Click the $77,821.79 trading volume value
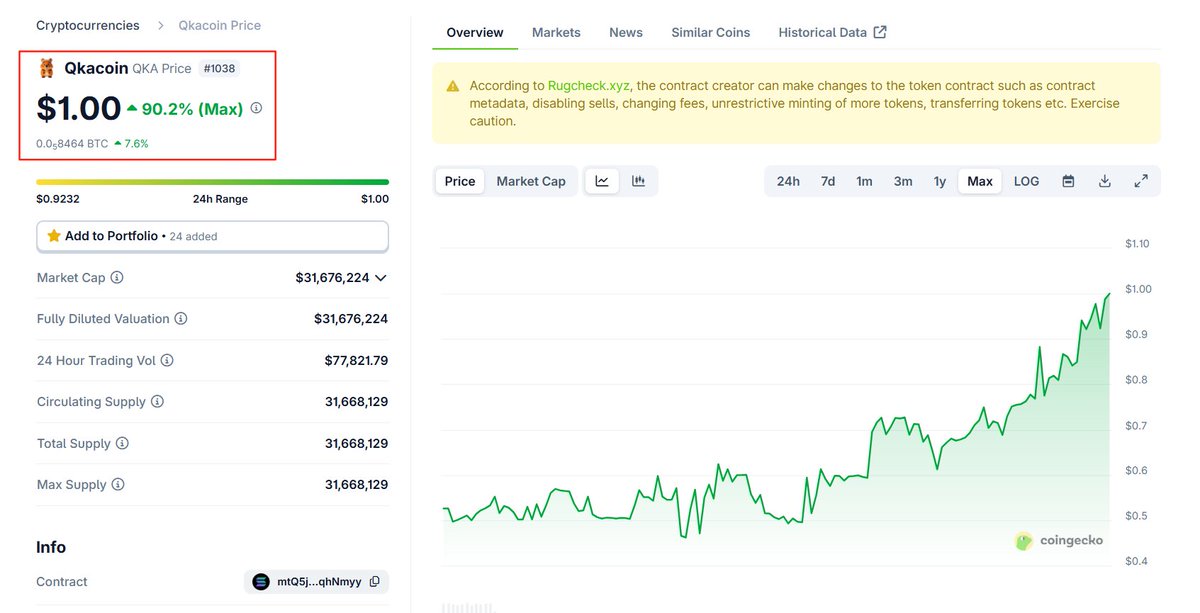1200x613 pixels. (356, 360)
